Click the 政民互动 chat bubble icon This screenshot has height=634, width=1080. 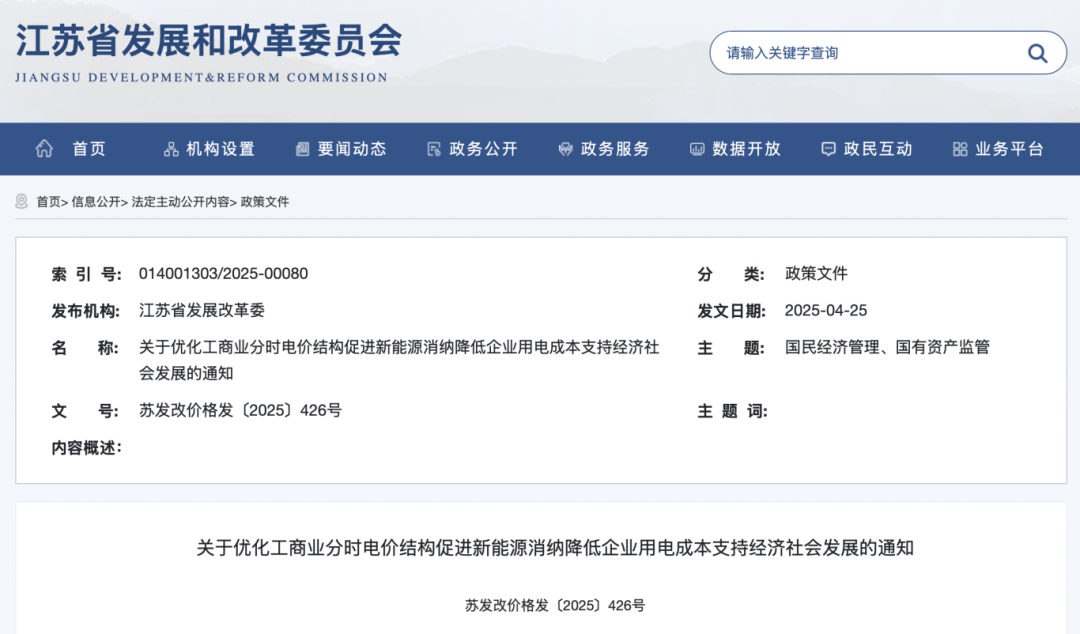[x=827, y=148]
